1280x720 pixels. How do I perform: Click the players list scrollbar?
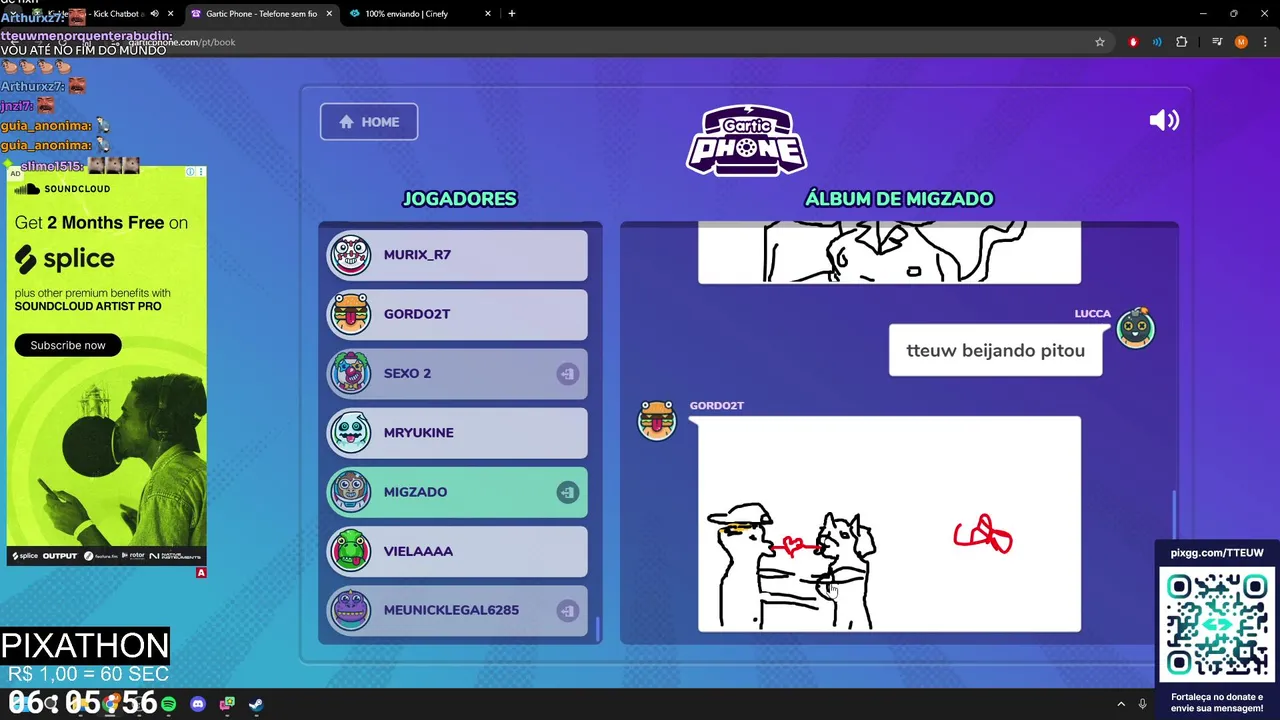tap(599, 628)
